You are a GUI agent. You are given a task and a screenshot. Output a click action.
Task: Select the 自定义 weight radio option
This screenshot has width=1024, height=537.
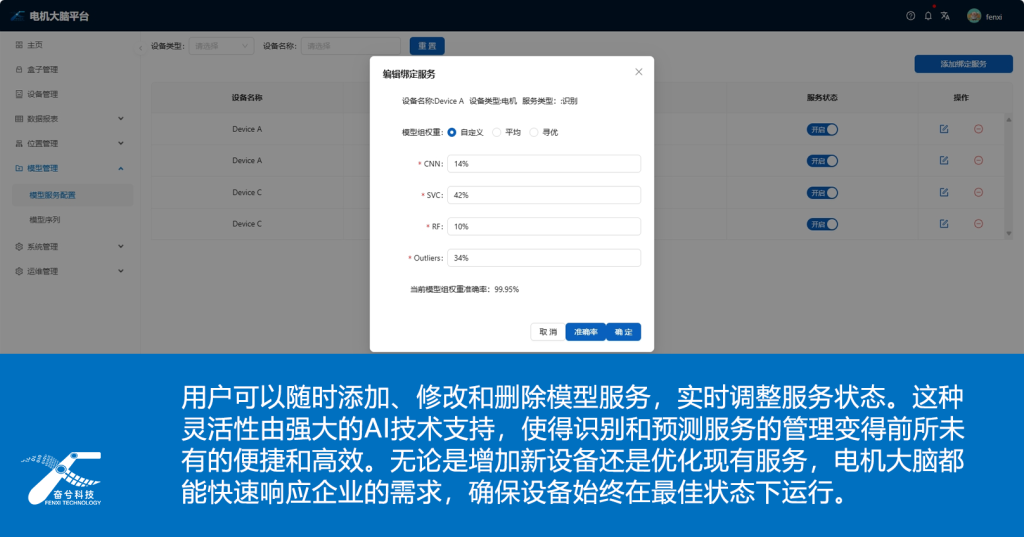pos(453,132)
